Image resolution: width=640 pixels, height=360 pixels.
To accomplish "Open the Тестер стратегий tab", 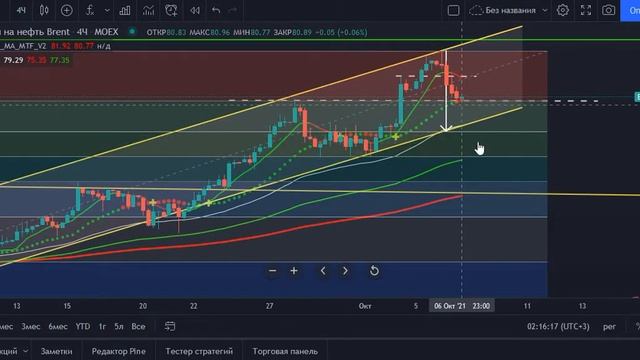I will point(199,351).
